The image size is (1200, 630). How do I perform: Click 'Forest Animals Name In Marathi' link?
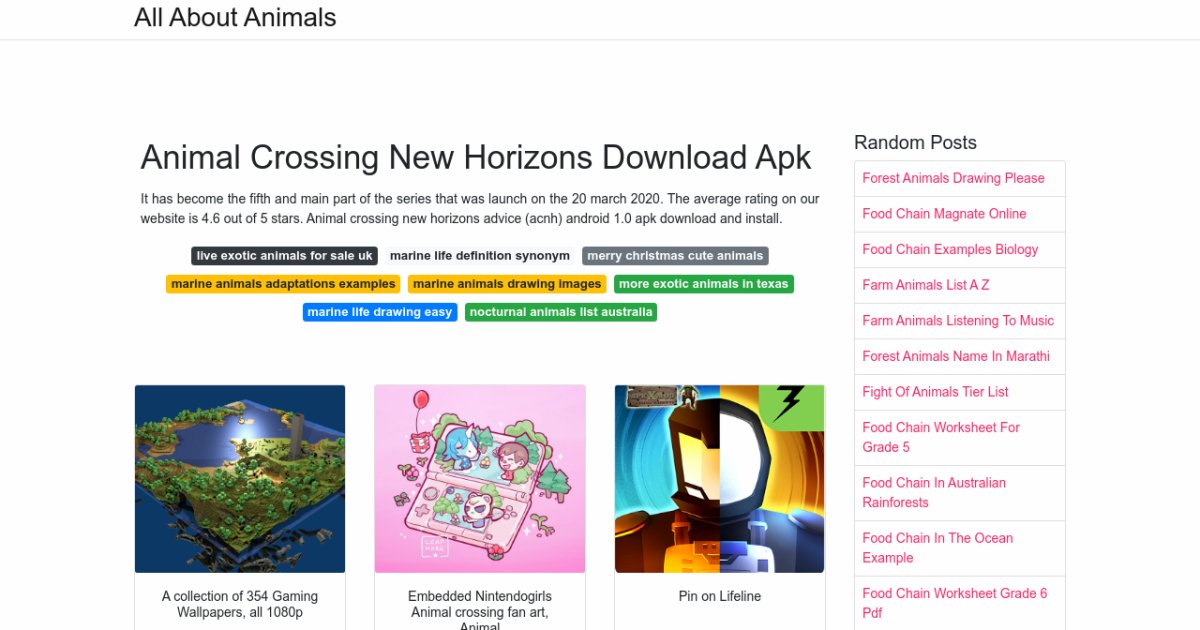[x=956, y=356]
